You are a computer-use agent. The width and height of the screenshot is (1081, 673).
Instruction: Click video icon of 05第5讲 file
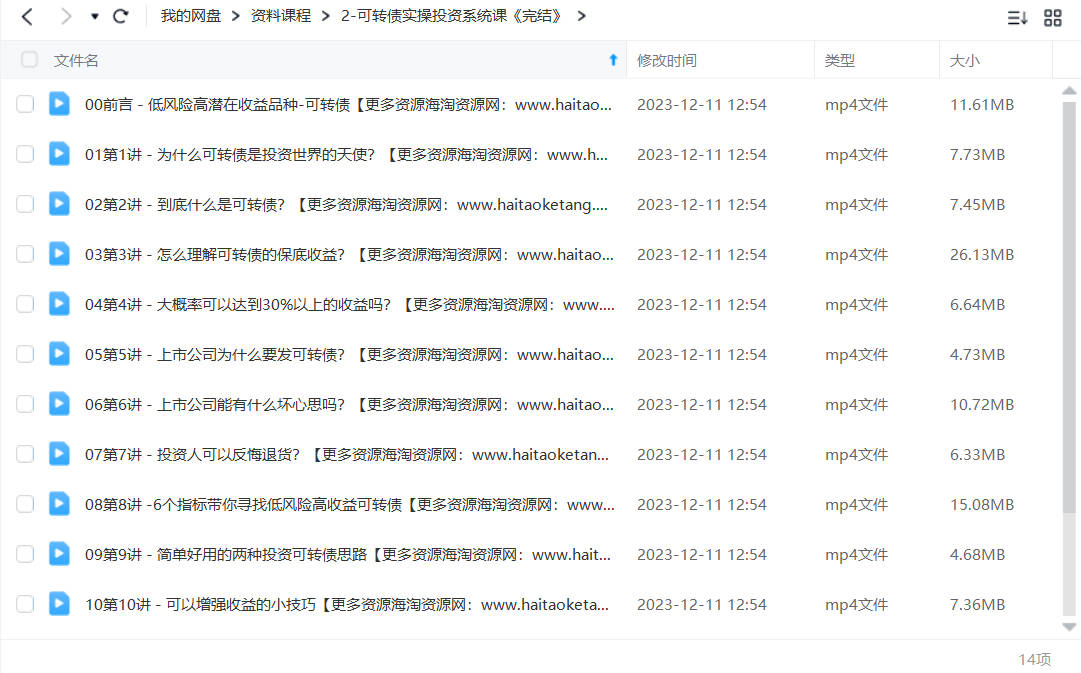(x=59, y=353)
